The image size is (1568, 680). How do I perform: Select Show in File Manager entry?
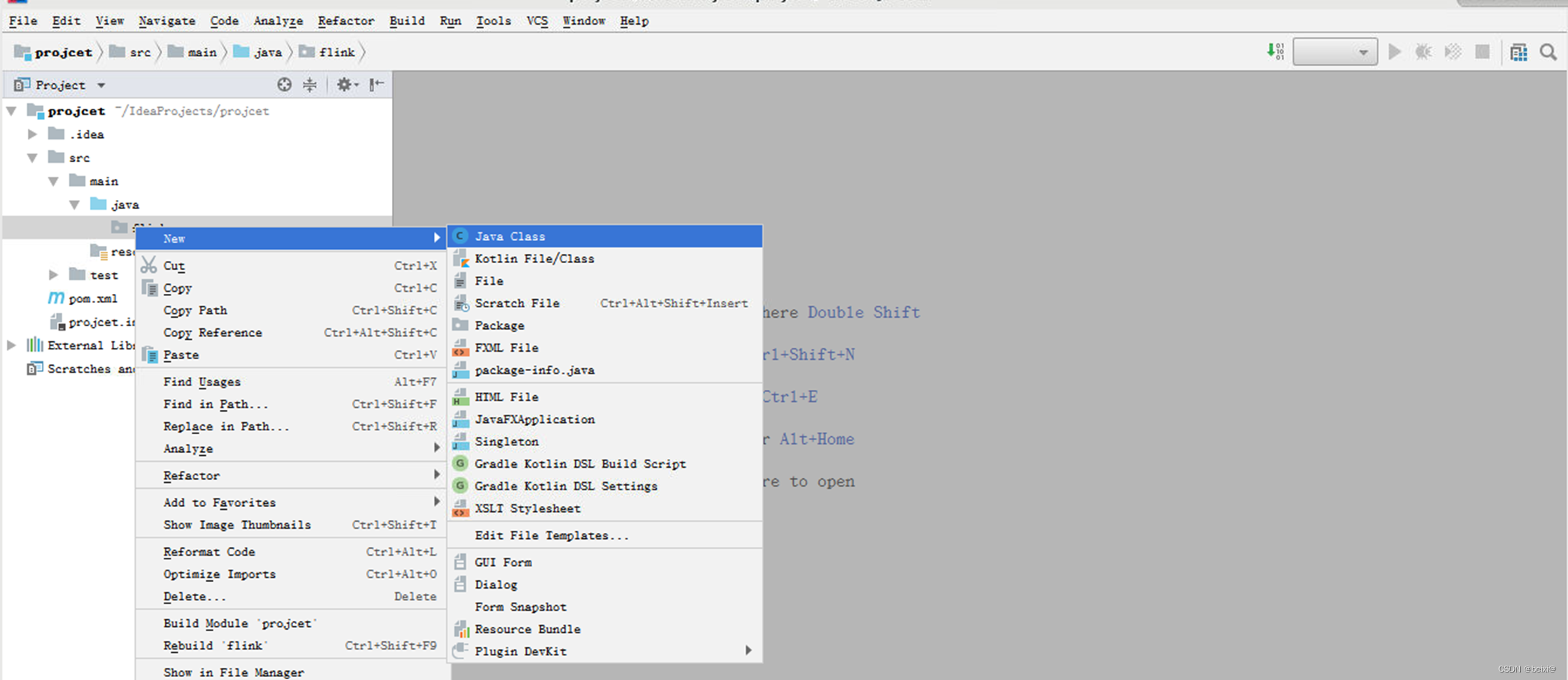coord(291,672)
